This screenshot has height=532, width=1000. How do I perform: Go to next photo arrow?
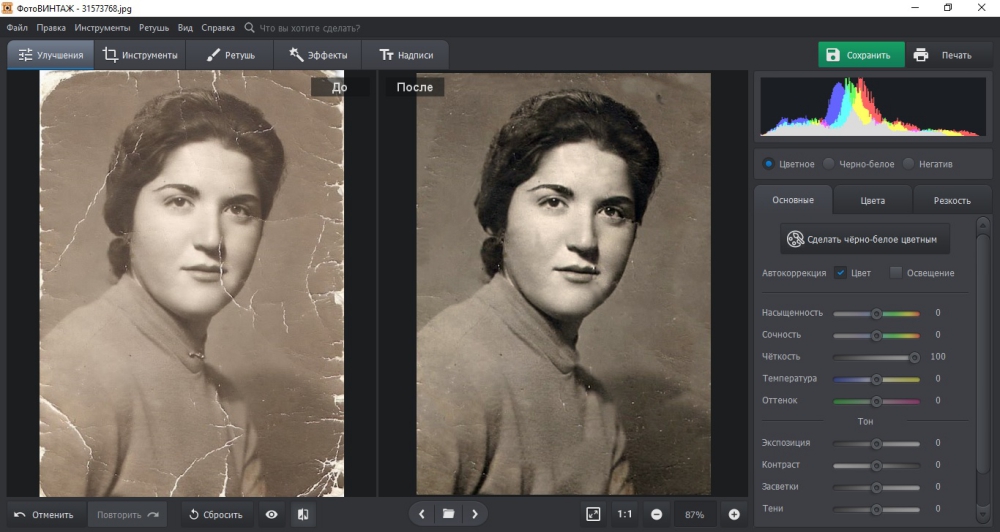coord(475,514)
